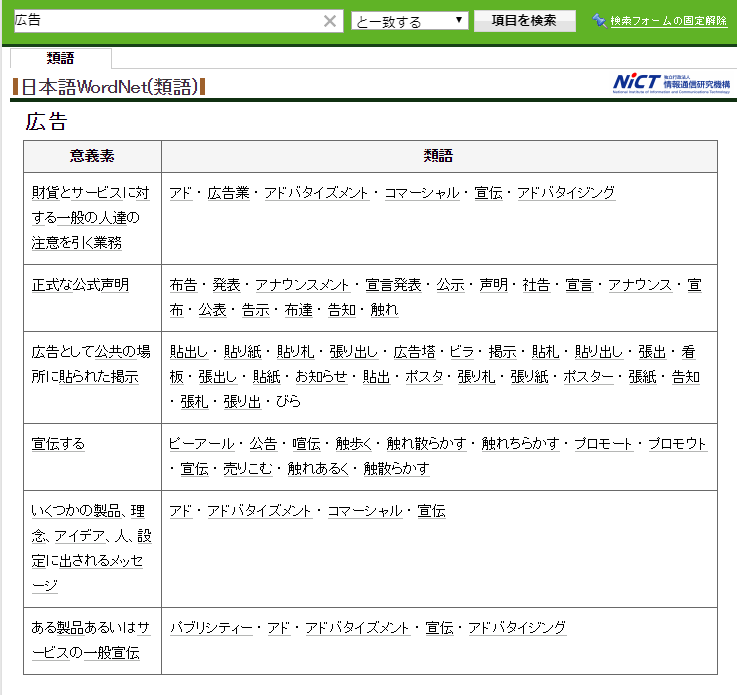Open the definition link 正式な公式声明
This screenshot has height=695, width=737.
(80, 285)
